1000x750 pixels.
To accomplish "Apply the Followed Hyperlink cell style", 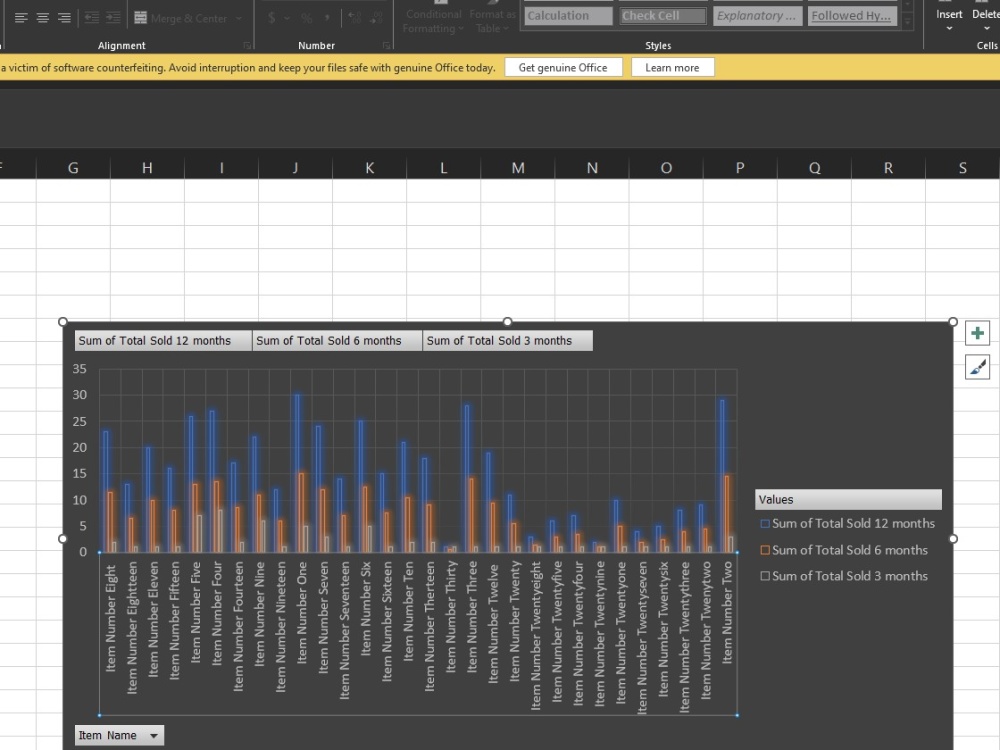I will click(x=852, y=16).
